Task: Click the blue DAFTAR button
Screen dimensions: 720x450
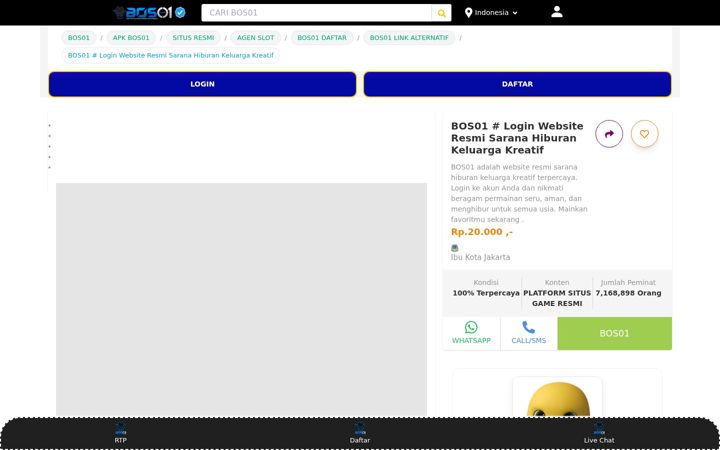Action: pos(518,84)
